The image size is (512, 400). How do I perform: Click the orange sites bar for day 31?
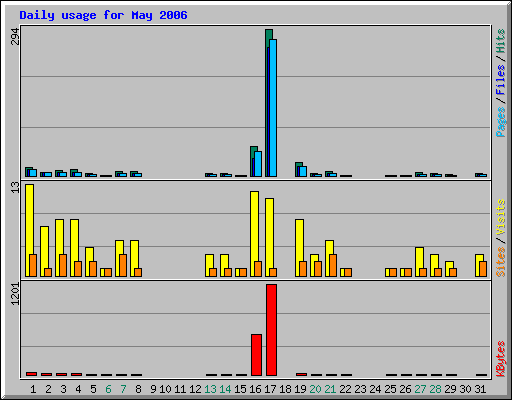tap(483, 269)
